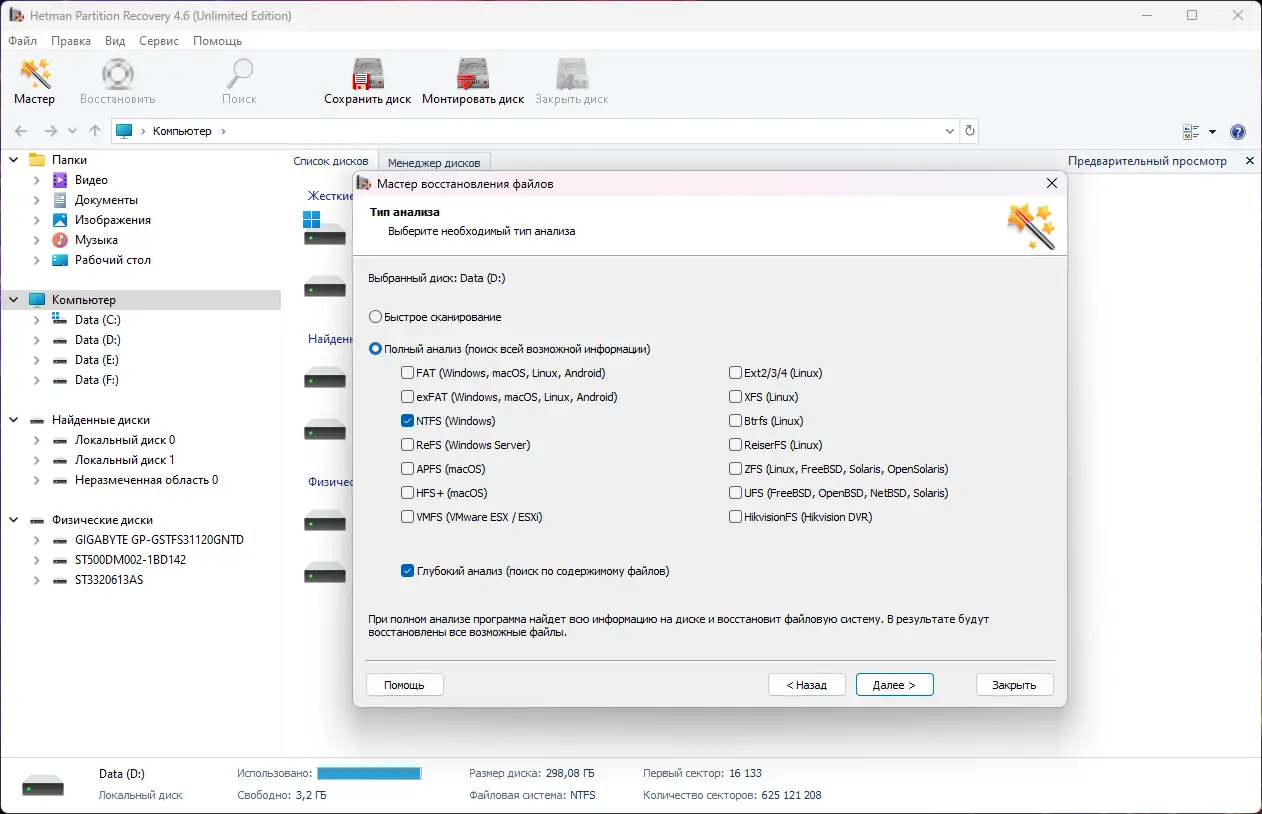Expand the ST500DM002-1BD142 node
Image resolution: width=1262 pixels, height=814 pixels.
37,560
